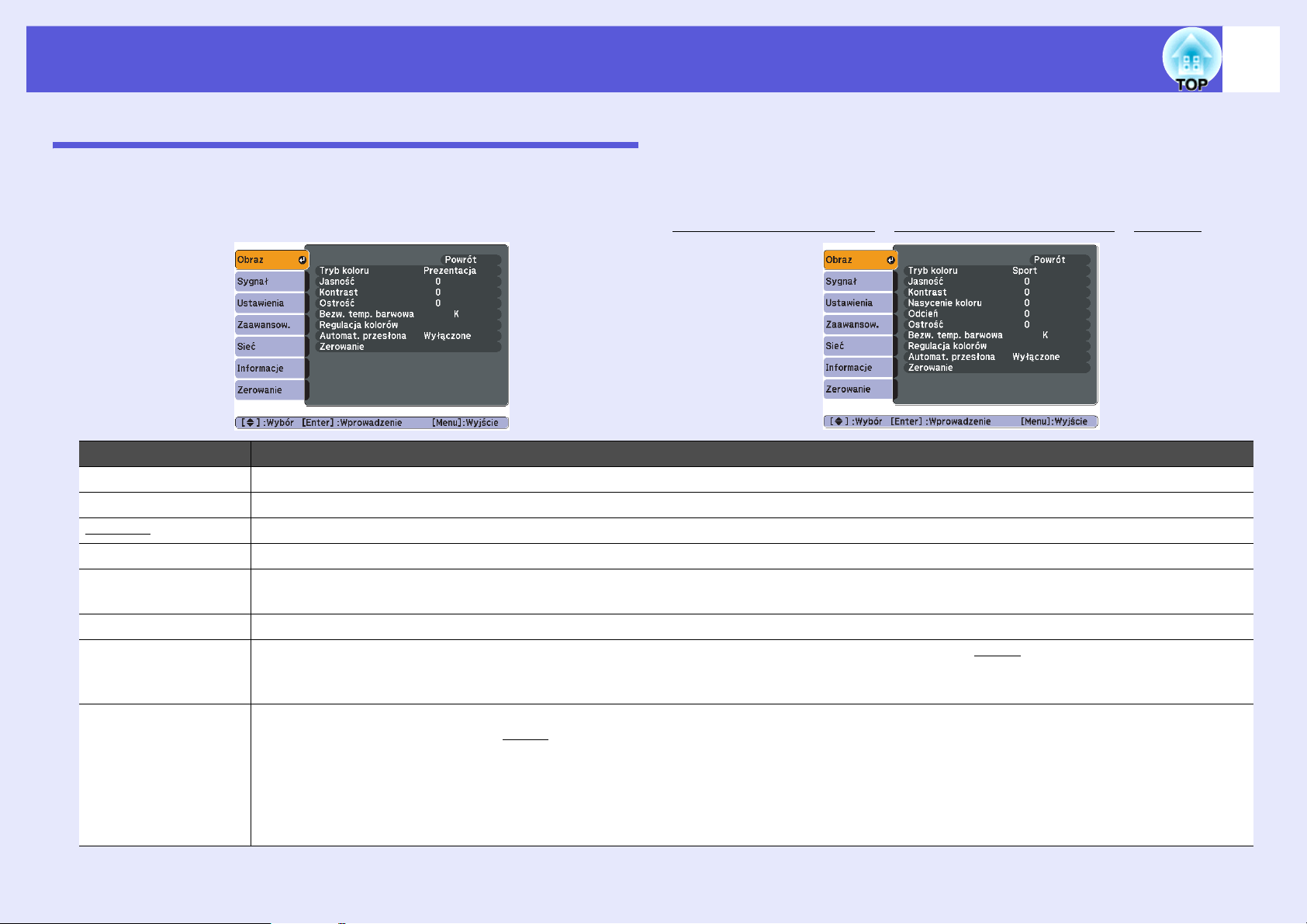Select Kontrast in the Sport menu
1307x924 pixels.
[x=998, y=292]
